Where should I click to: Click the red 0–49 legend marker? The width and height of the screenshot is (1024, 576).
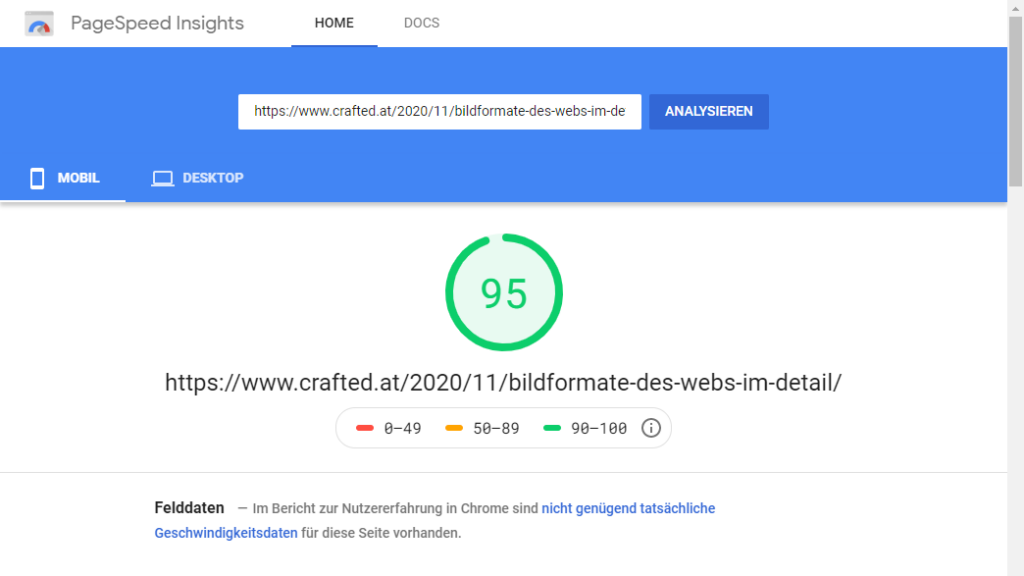[x=364, y=428]
